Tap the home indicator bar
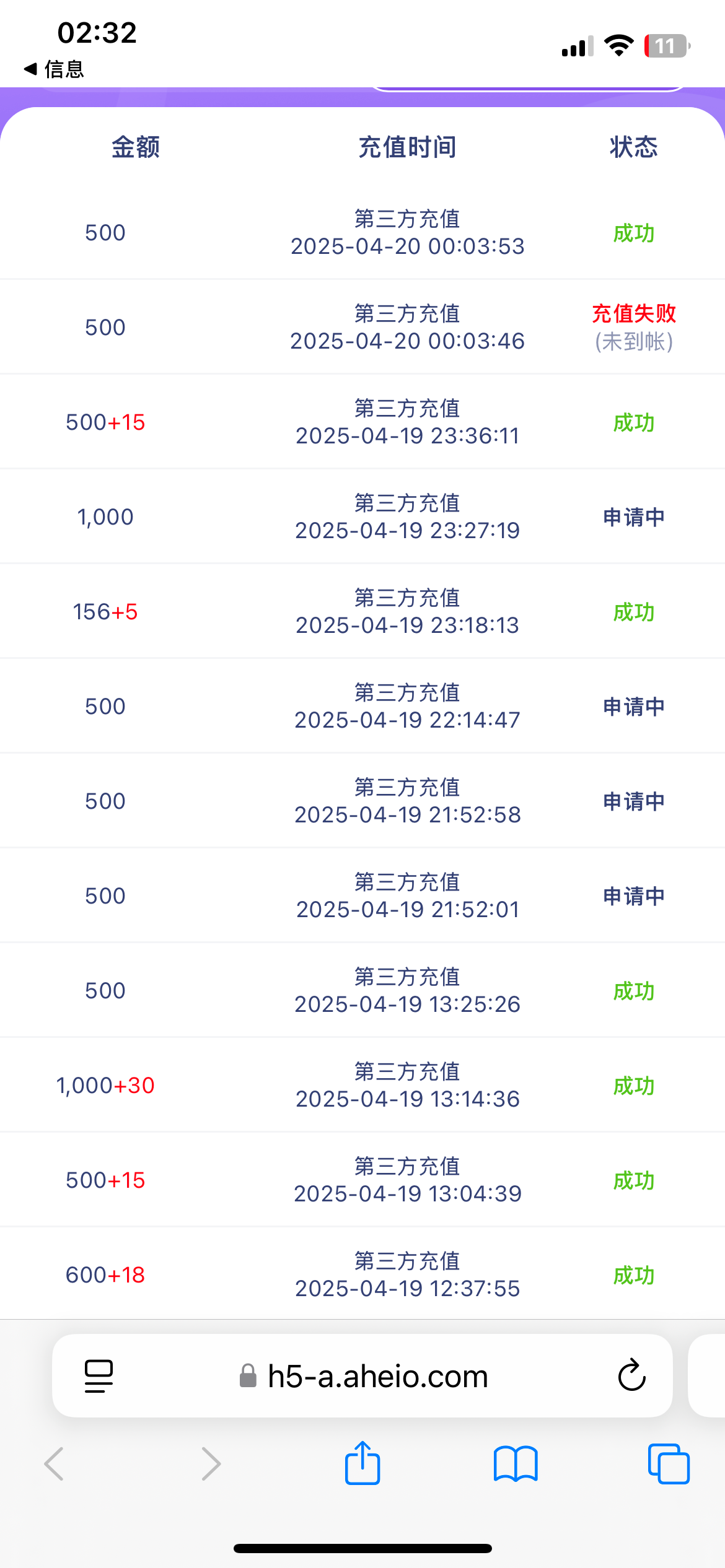The height and width of the screenshot is (1568, 725). pos(362,1548)
